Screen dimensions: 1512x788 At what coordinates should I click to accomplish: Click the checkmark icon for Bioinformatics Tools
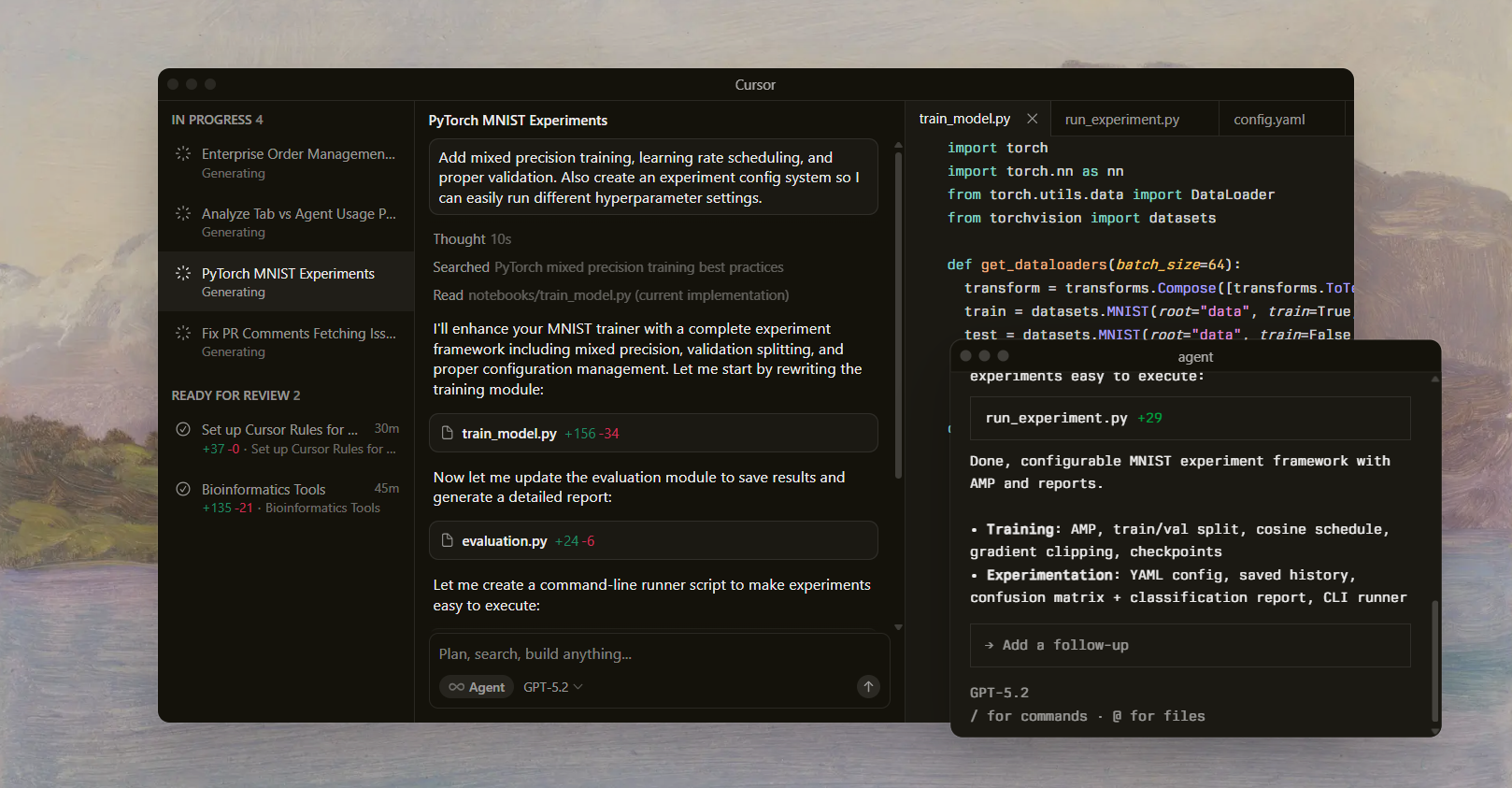(183, 489)
